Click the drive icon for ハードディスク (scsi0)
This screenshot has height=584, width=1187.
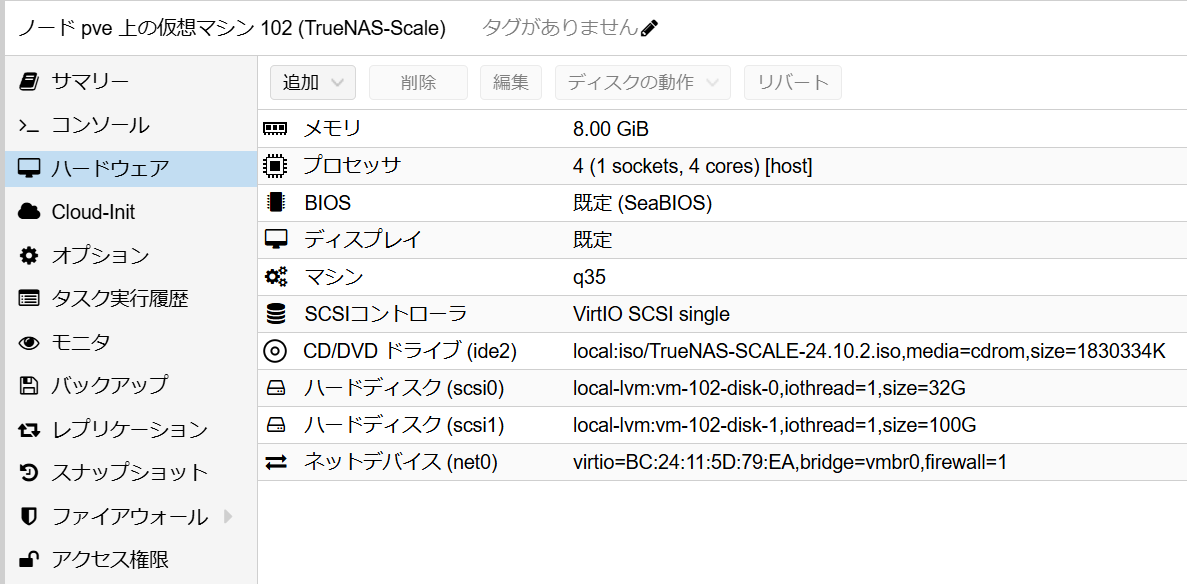(275, 389)
